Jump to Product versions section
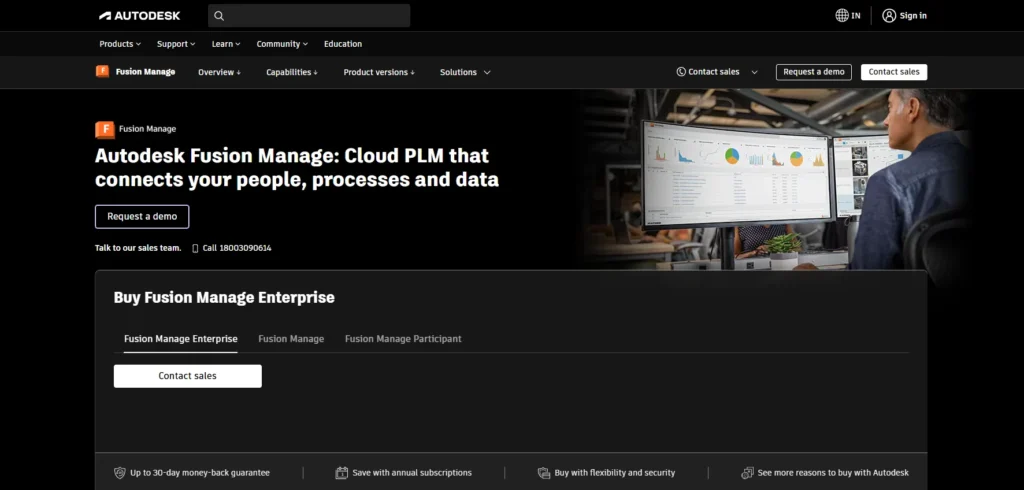Image resolution: width=1024 pixels, height=490 pixels. [379, 72]
